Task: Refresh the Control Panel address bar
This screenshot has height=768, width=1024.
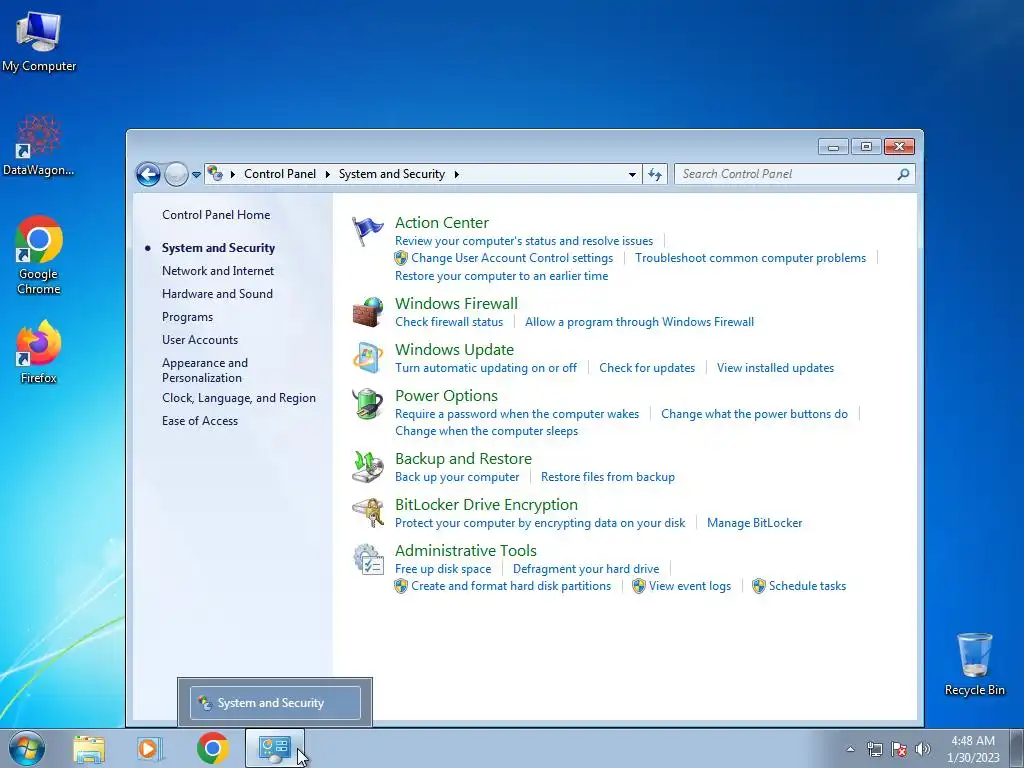Action: point(654,174)
